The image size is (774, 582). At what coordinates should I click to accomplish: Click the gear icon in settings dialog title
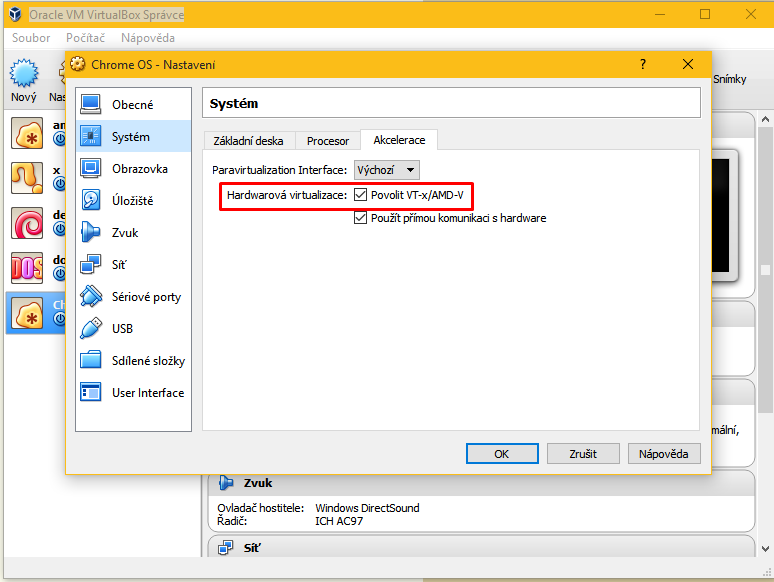pyautogui.click(x=77, y=64)
